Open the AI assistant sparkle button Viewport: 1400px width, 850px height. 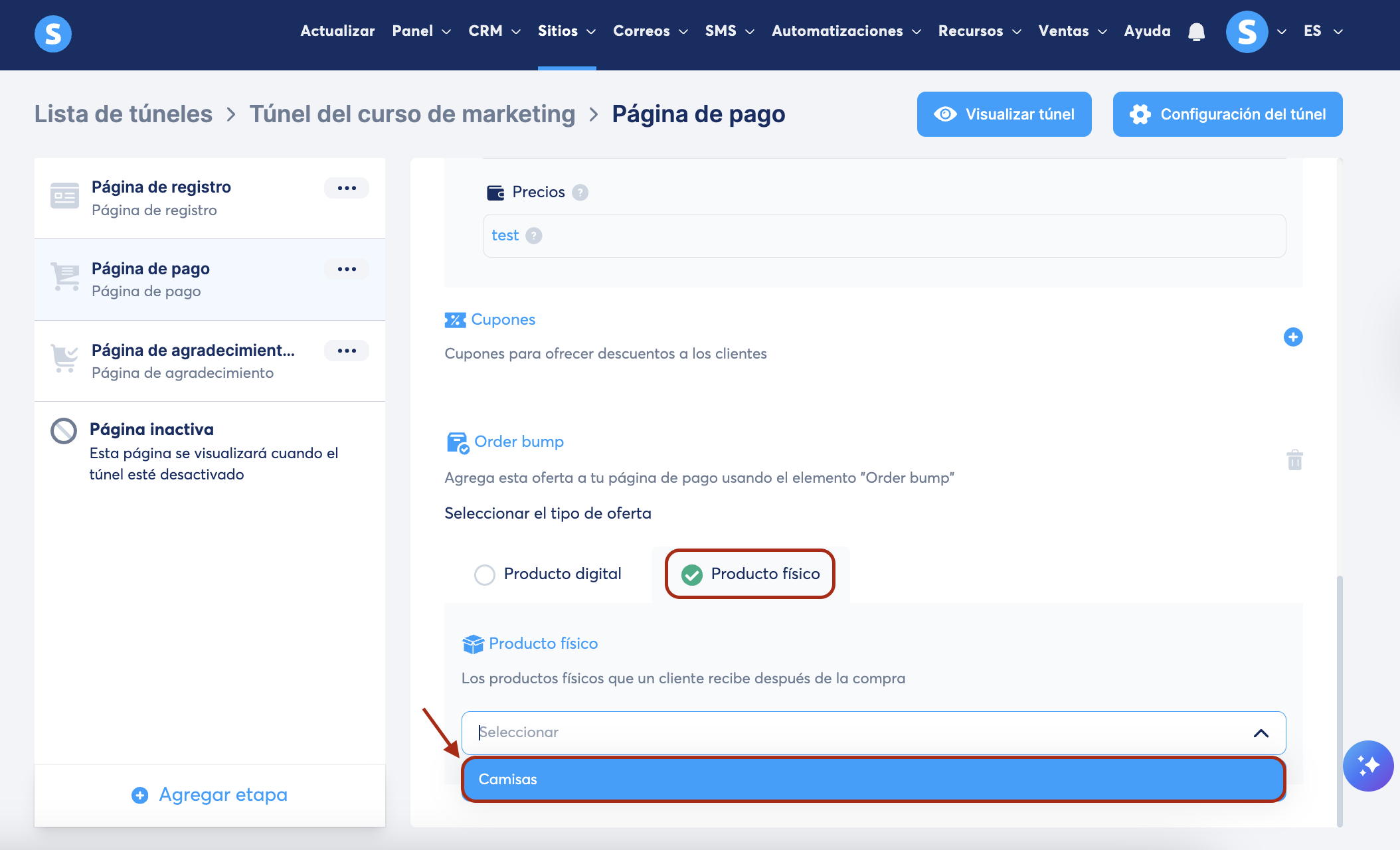coord(1367,766)
